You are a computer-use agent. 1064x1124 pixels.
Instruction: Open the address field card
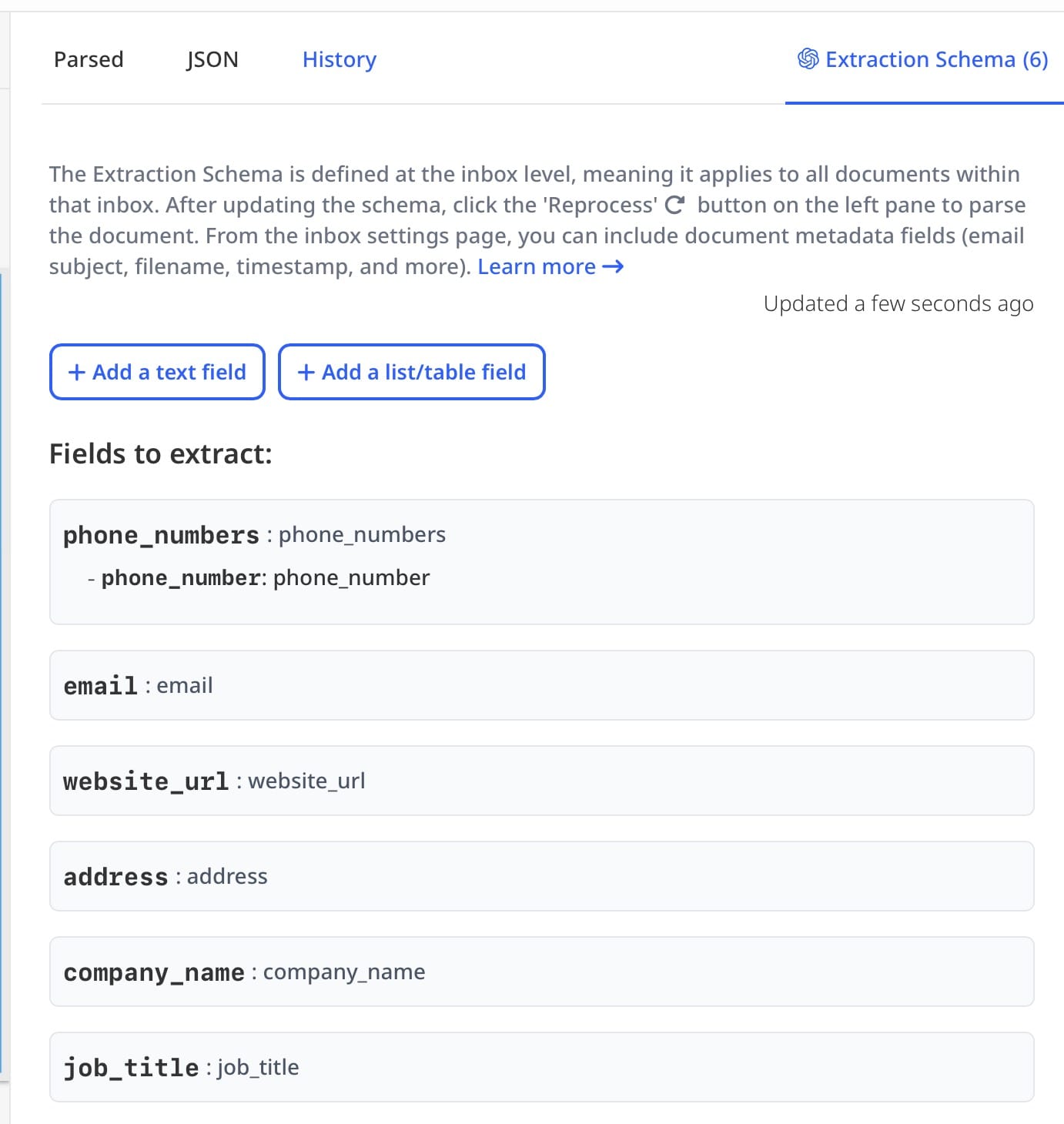coord(541,876)
